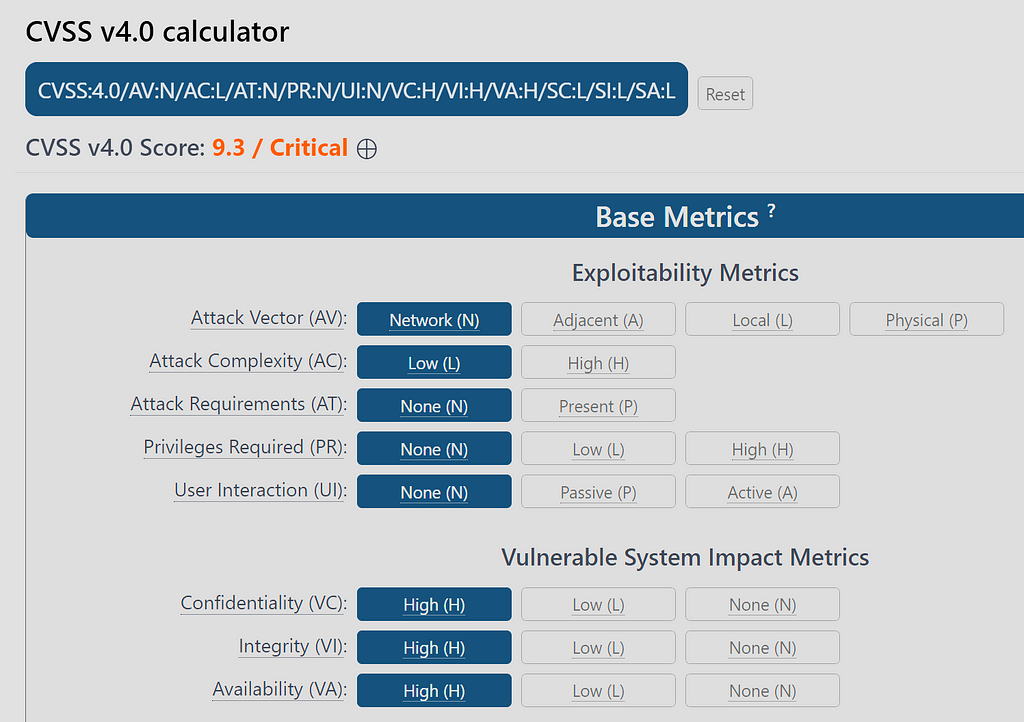Click the Reset button
1024x722 pixels.
725,94
